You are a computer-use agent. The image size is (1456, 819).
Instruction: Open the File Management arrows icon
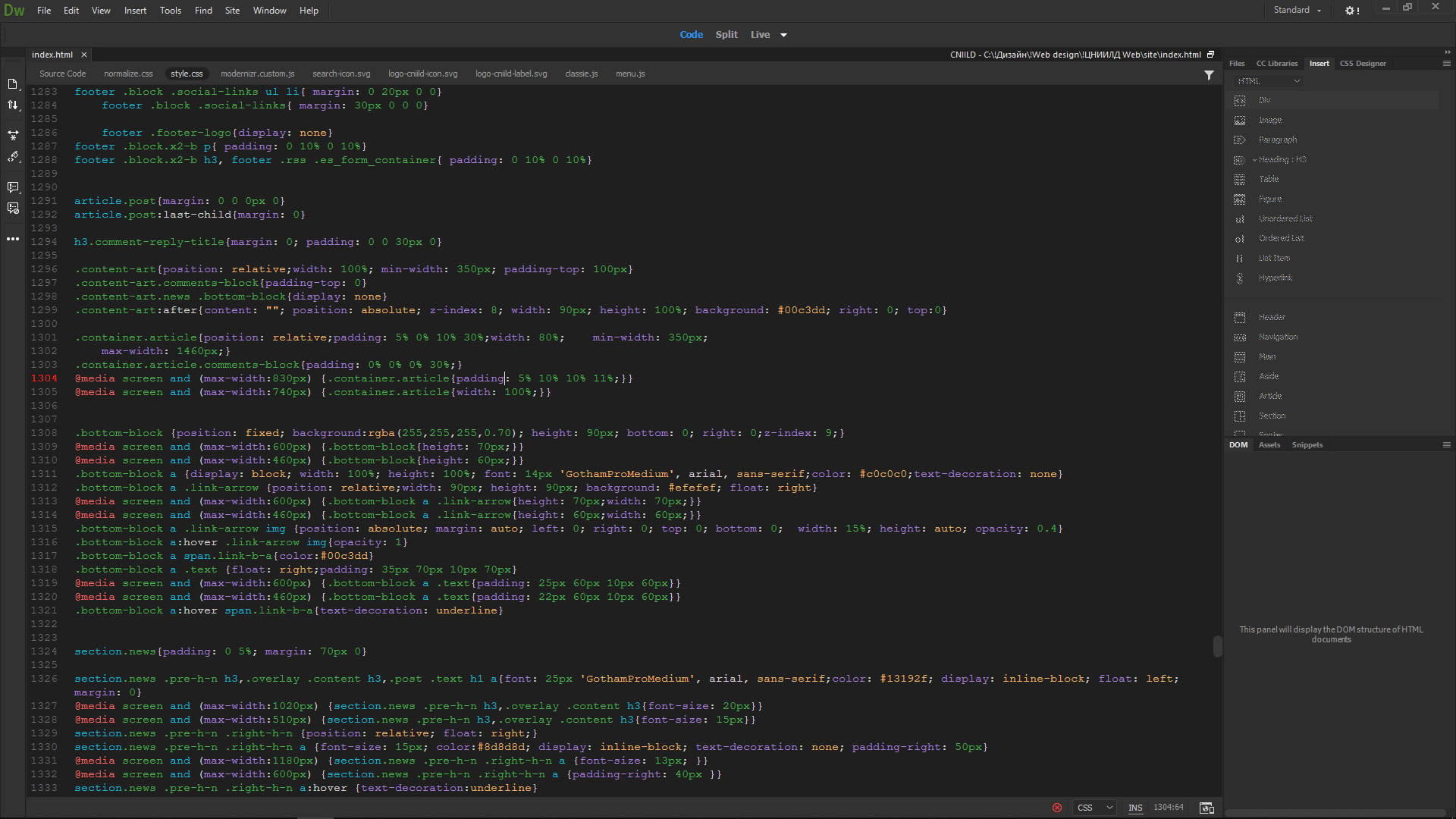[13, 105]
